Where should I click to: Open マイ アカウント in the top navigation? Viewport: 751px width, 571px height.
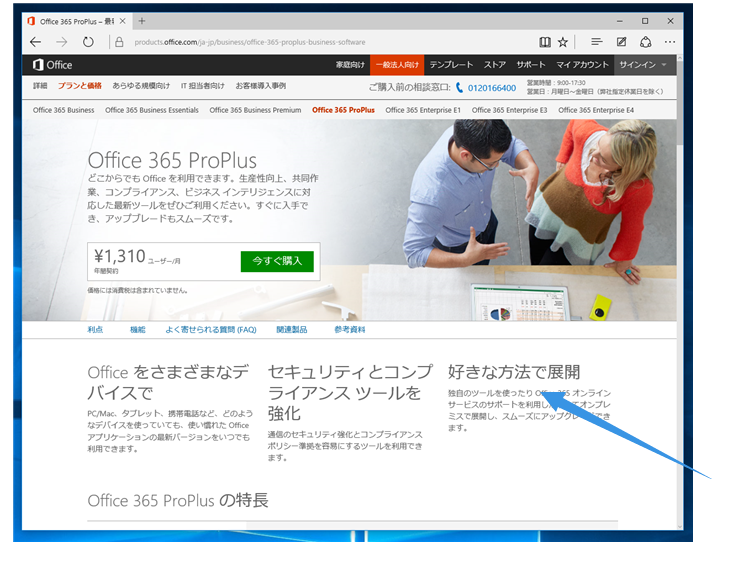click(x=582, y=65)
